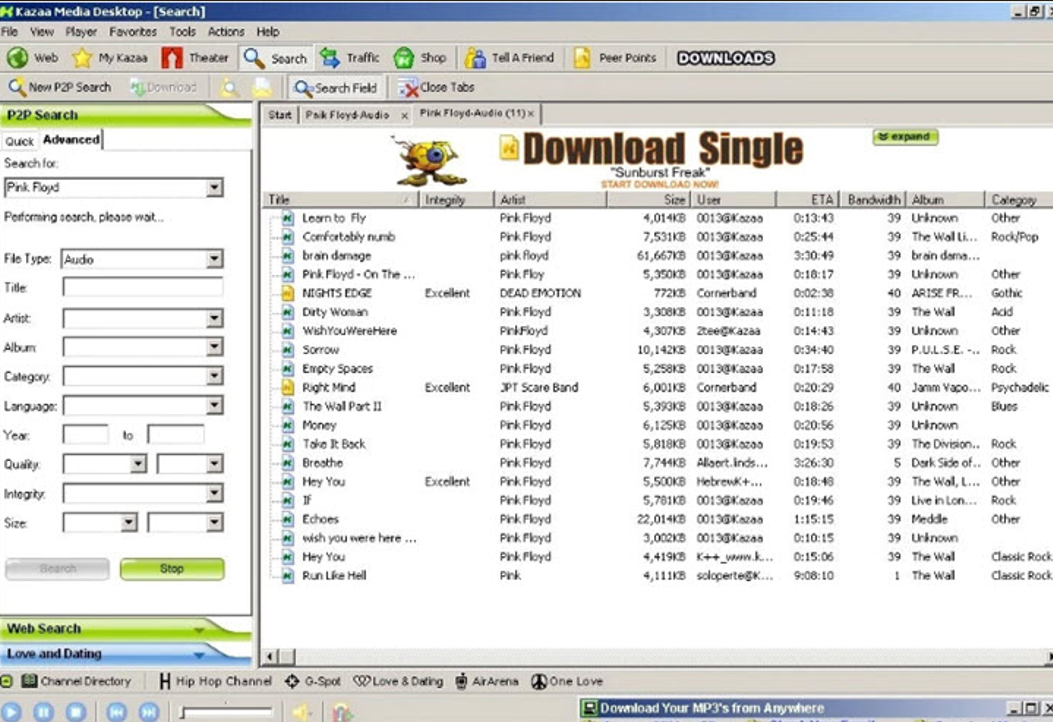Viewport: 1053px width, 722px height.
Task: Click the file icon beside NIGHTS EDGE
Action: (287, 293)
